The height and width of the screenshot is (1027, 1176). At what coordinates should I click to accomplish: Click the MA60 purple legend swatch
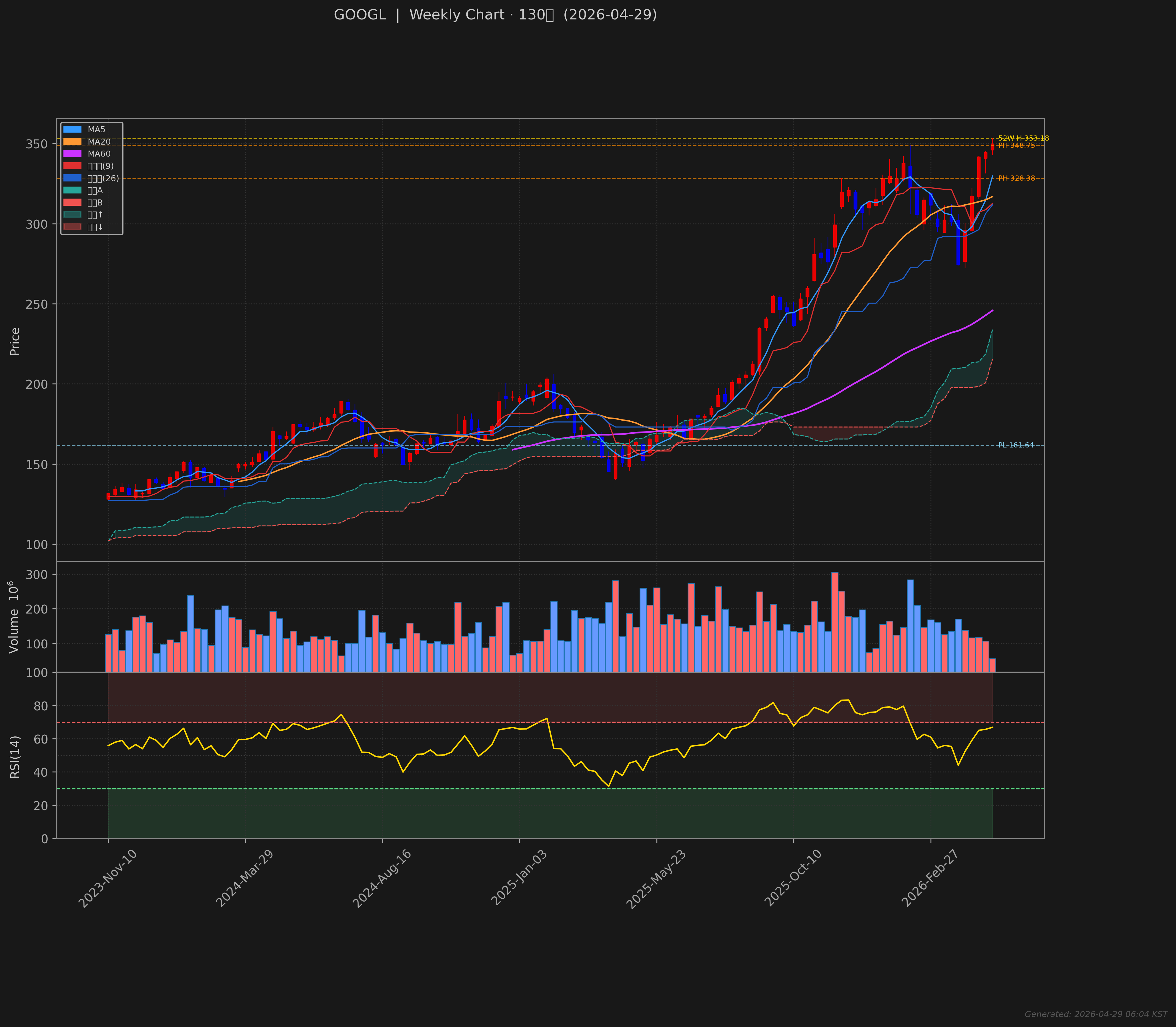[73, 153]
